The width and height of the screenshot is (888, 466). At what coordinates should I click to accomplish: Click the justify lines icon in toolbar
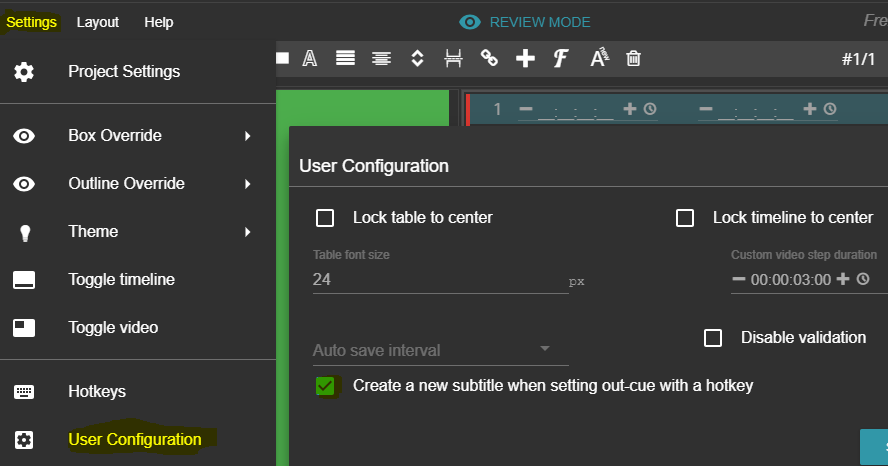[345, 59]
